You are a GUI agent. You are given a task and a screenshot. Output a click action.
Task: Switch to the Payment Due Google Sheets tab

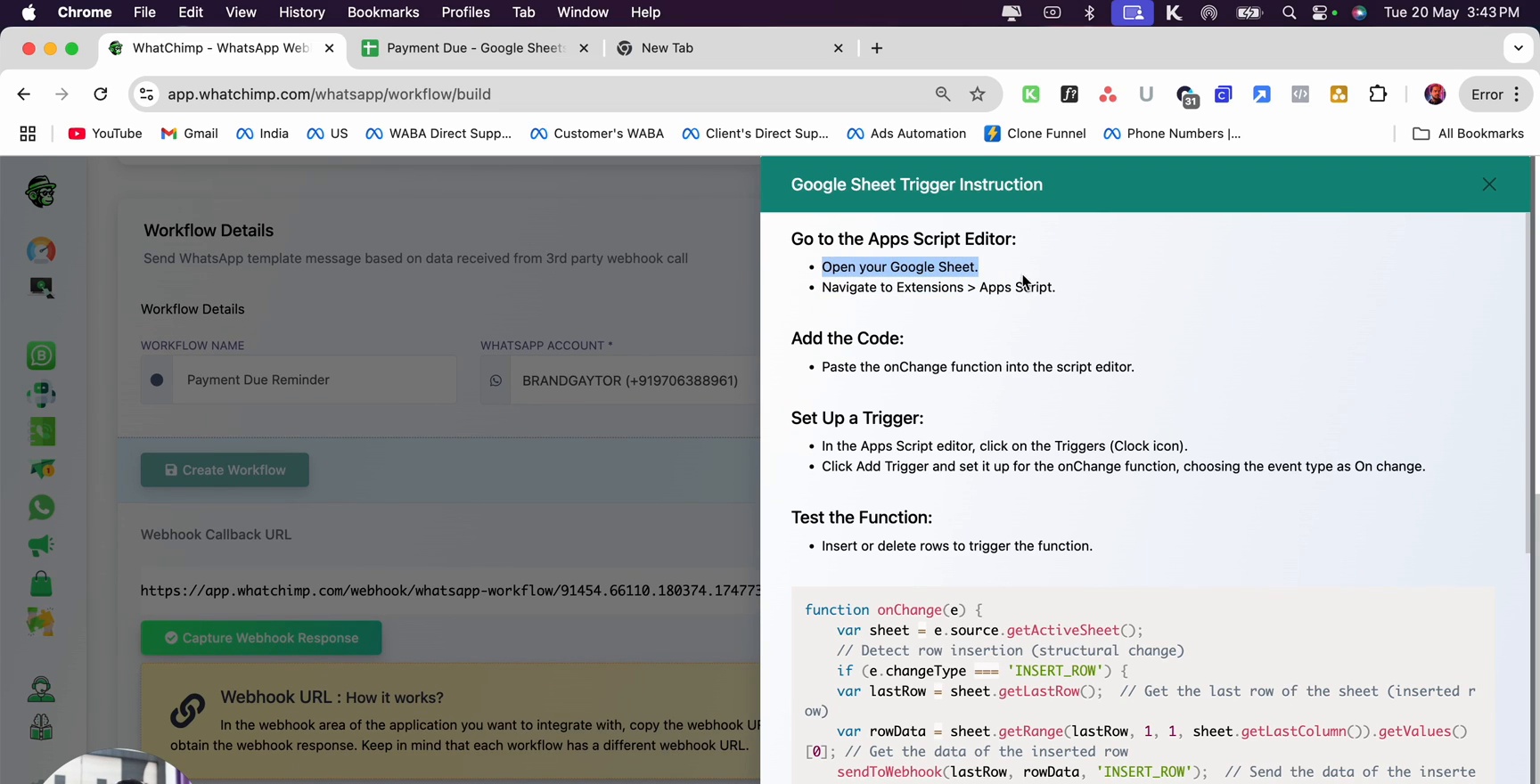476,48
